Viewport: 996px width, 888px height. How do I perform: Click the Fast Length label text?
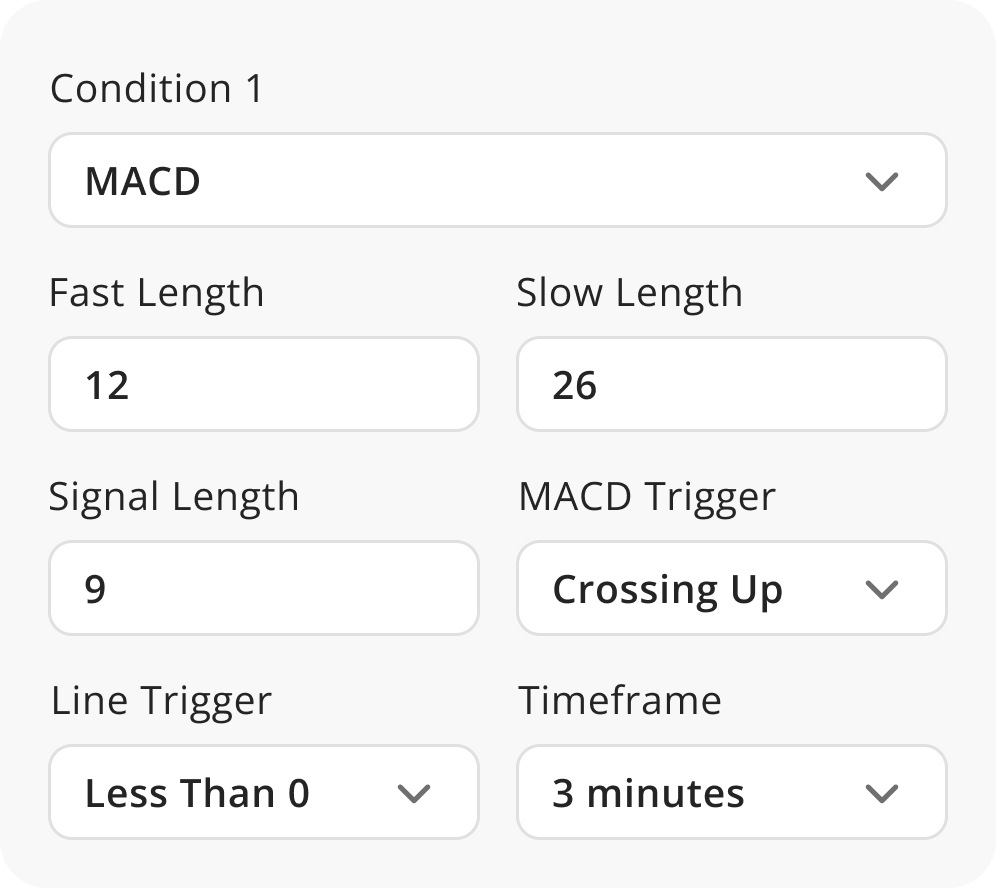tap(156, 294)
